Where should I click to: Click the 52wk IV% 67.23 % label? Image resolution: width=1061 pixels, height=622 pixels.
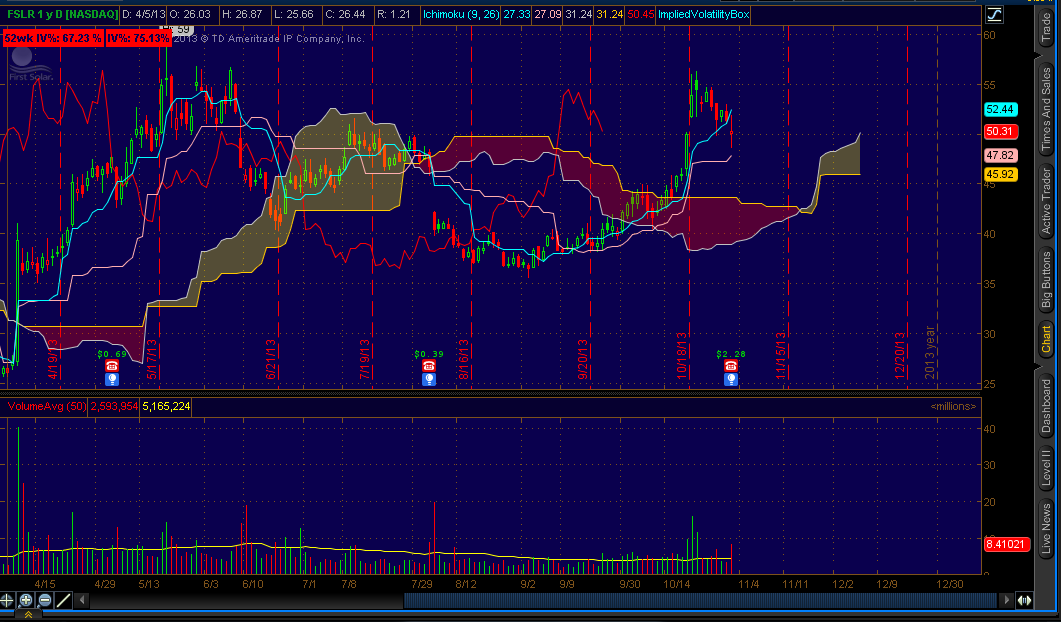(x=53, y=38)
